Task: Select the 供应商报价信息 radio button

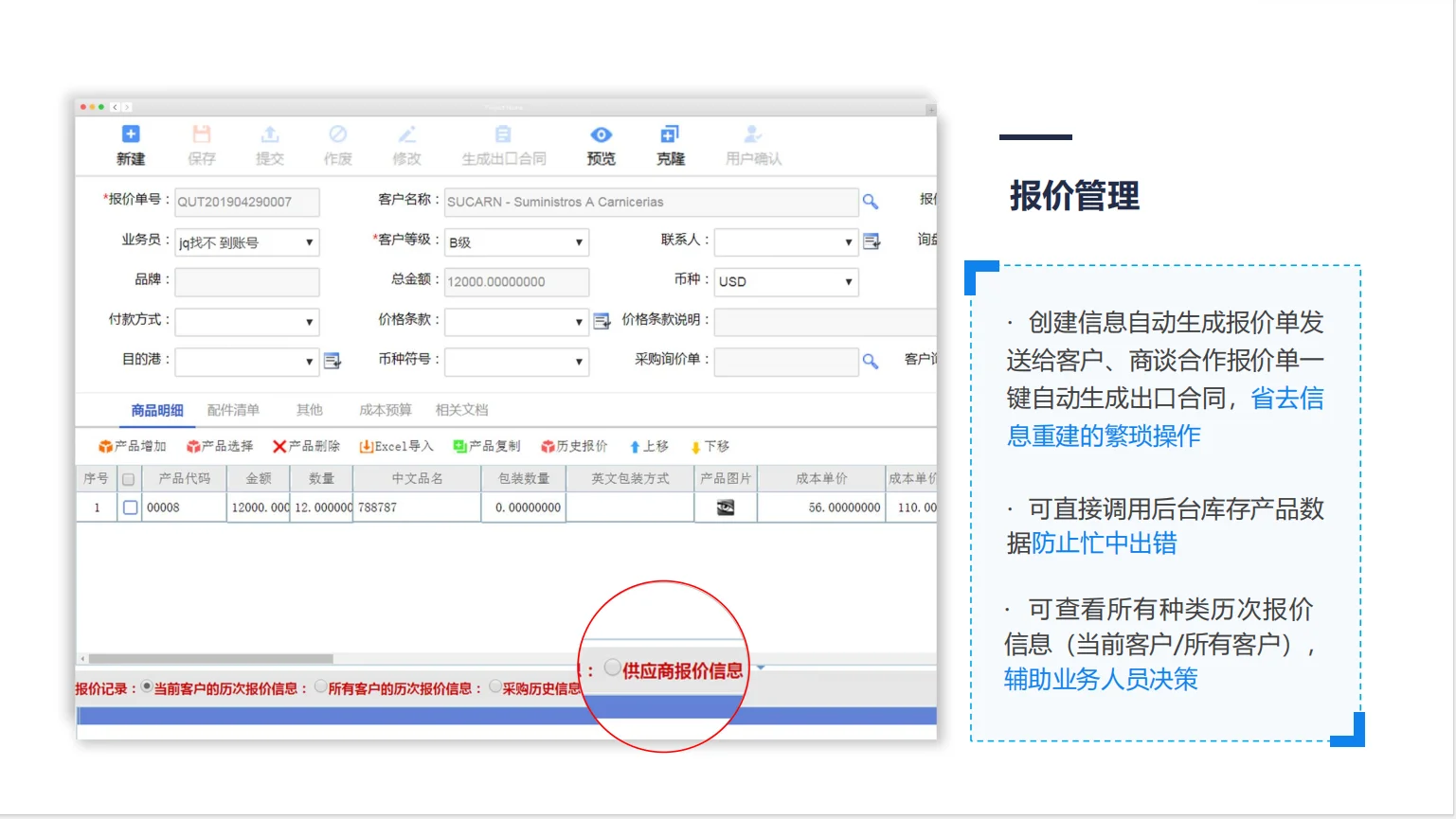Action: point(612,667)
